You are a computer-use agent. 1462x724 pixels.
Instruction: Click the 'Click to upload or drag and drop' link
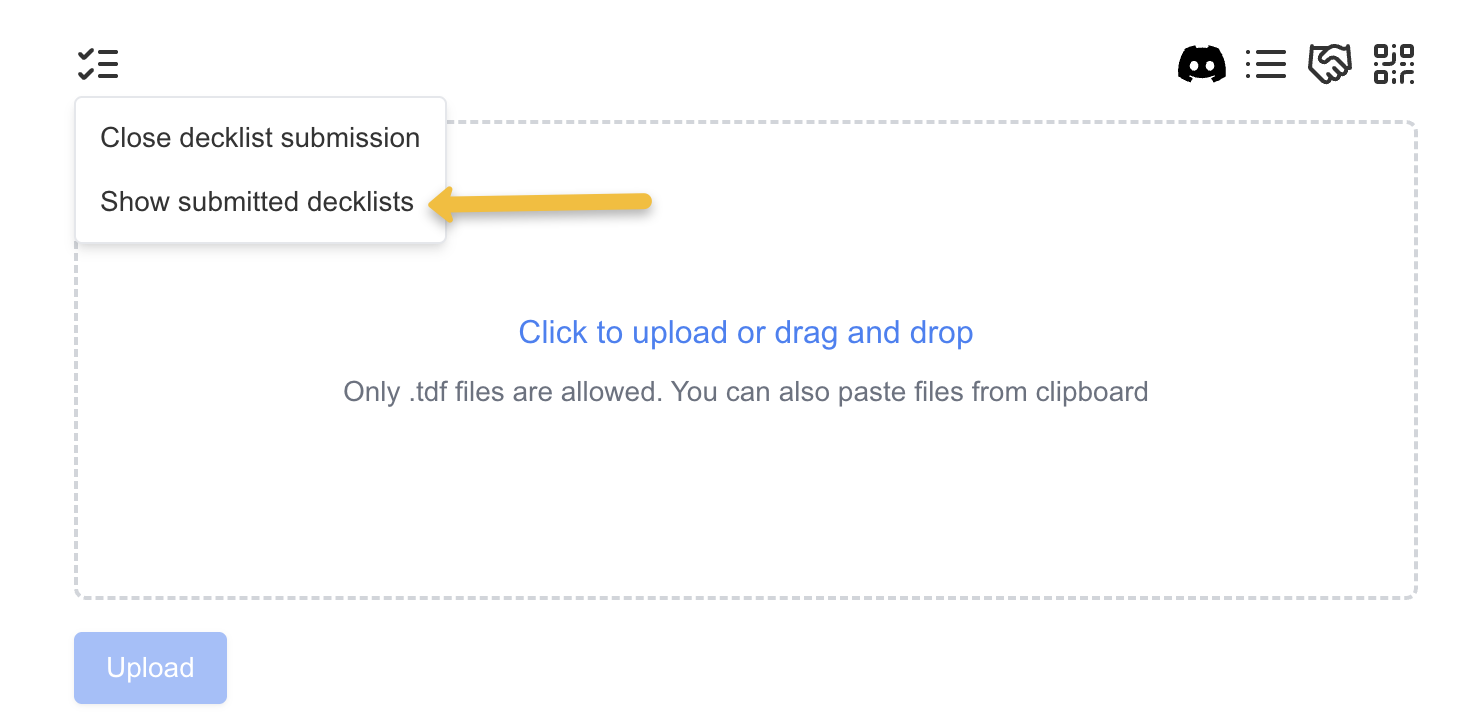(x=745, y=332)
